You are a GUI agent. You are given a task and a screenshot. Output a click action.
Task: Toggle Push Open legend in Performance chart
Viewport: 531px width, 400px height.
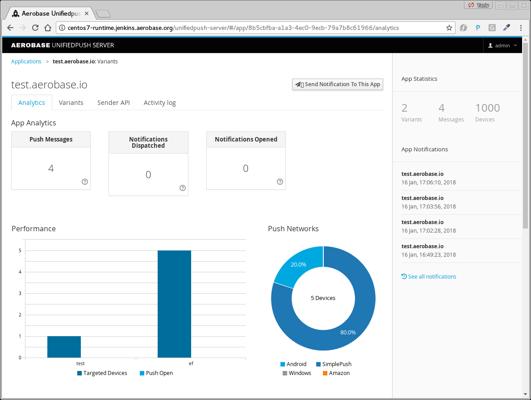pyautogui.click(x=156, y=373)
